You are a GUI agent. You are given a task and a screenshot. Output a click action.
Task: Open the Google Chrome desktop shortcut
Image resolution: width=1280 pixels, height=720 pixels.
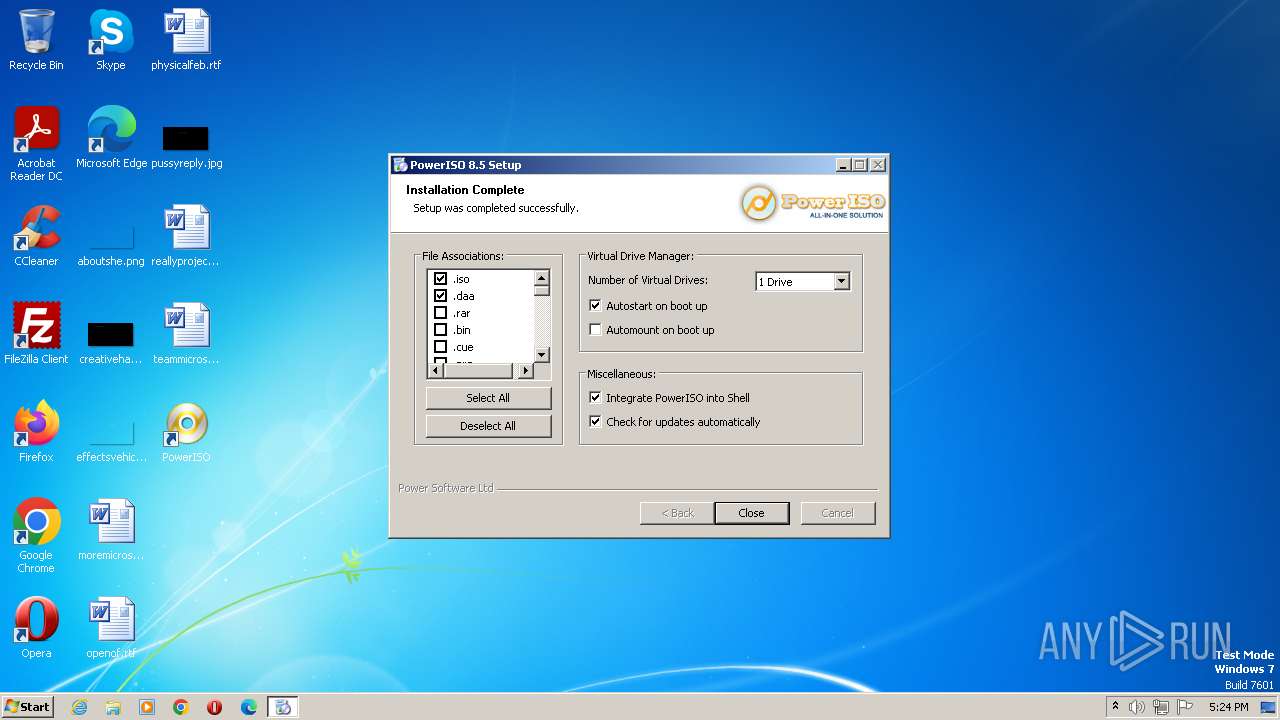[x=36, y=536]
